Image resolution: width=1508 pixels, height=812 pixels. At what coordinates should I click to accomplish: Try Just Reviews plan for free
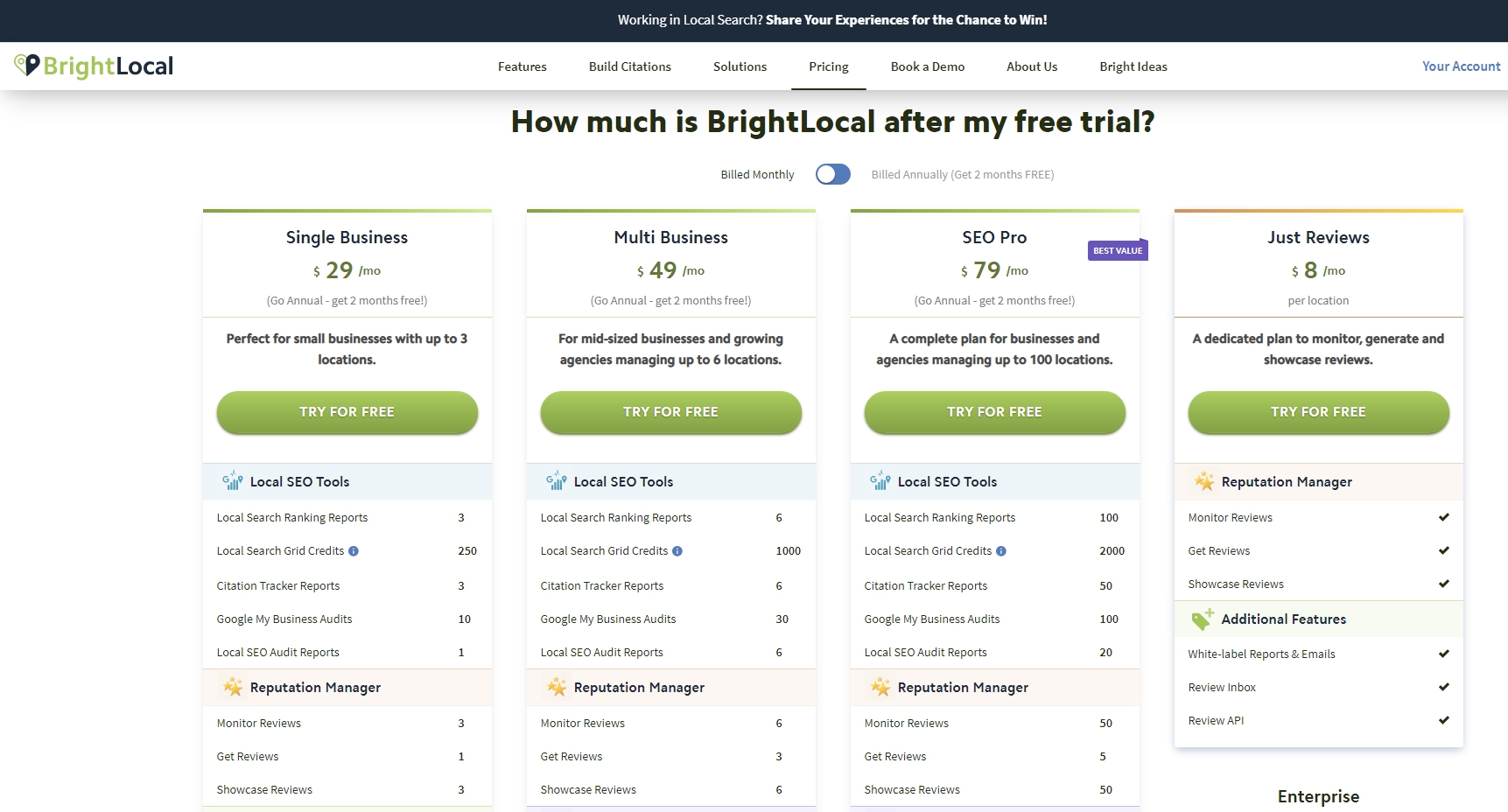[1319, 412]
